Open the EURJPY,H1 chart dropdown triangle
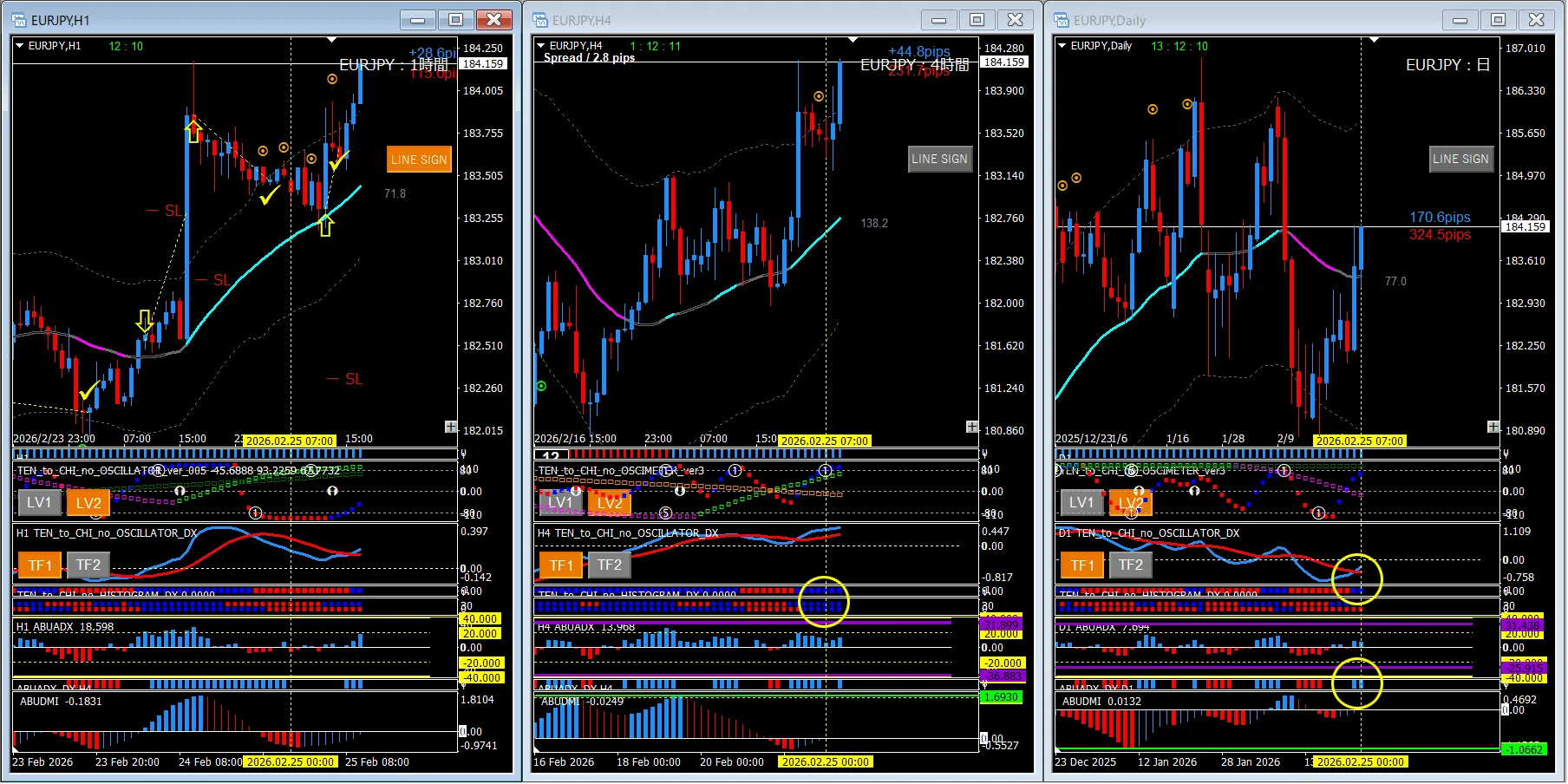Image resolution: width=1568 pixels, height=784 pixels. [20, 46]
